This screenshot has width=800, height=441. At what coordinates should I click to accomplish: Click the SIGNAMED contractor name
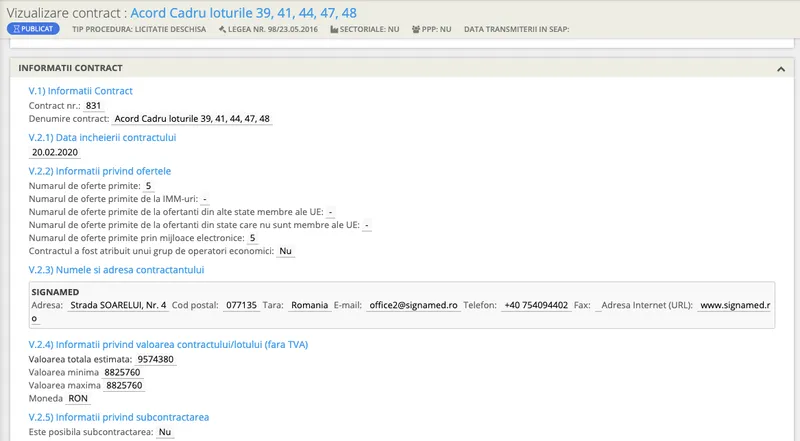coord(55,290)
